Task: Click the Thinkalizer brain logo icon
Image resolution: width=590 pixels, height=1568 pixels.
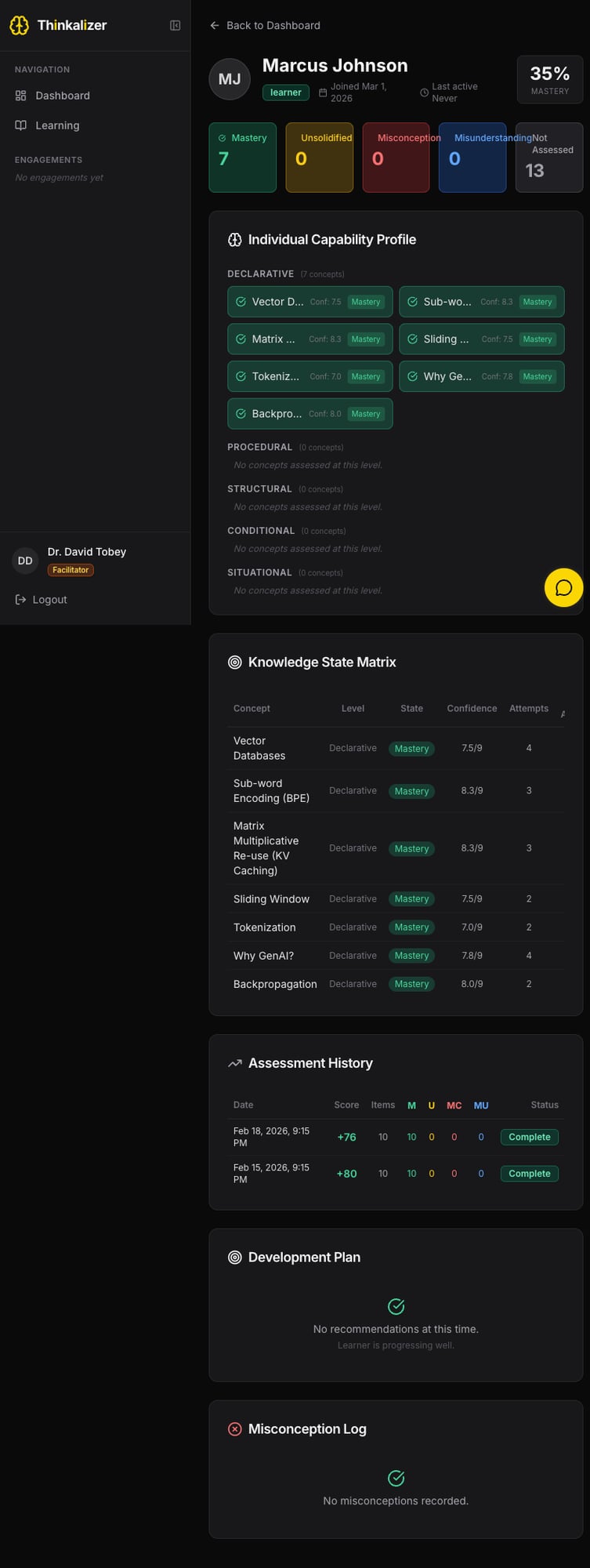Action: click(x=19, y=25)
